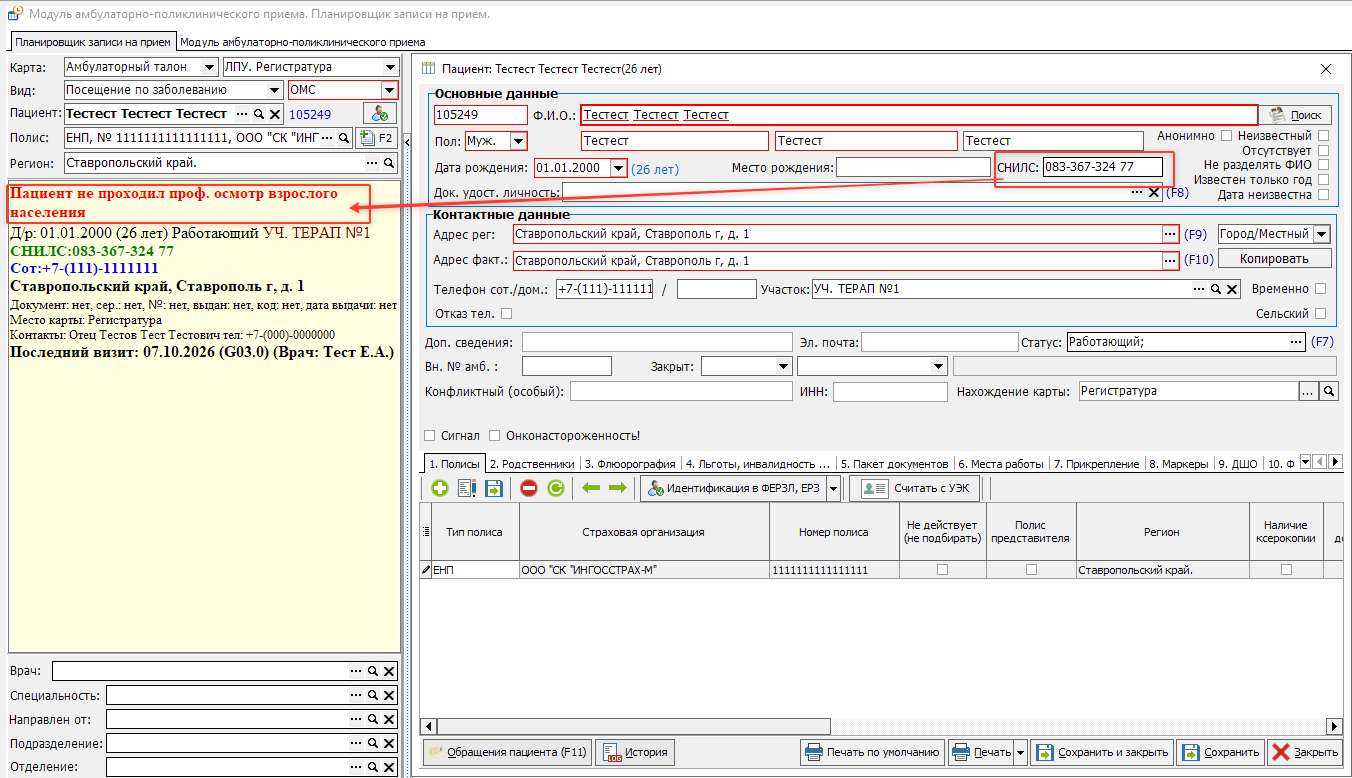Toggle the Сельский checkbox

coord(1321,314)
